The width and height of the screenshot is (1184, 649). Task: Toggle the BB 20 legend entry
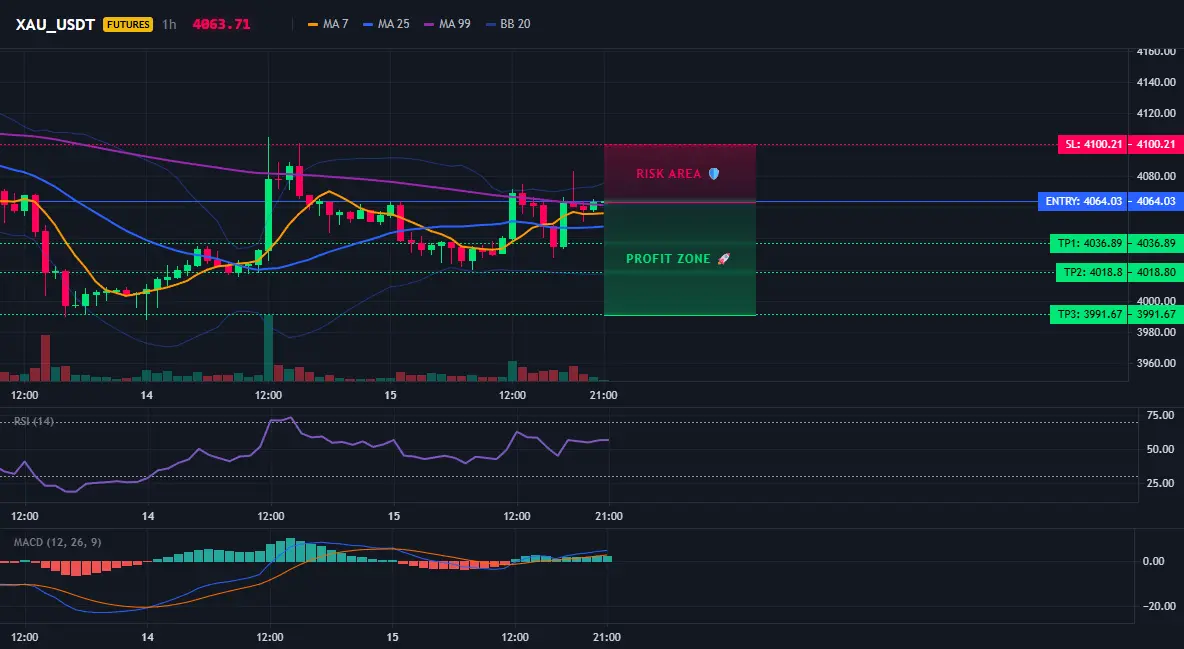(507, 24)
